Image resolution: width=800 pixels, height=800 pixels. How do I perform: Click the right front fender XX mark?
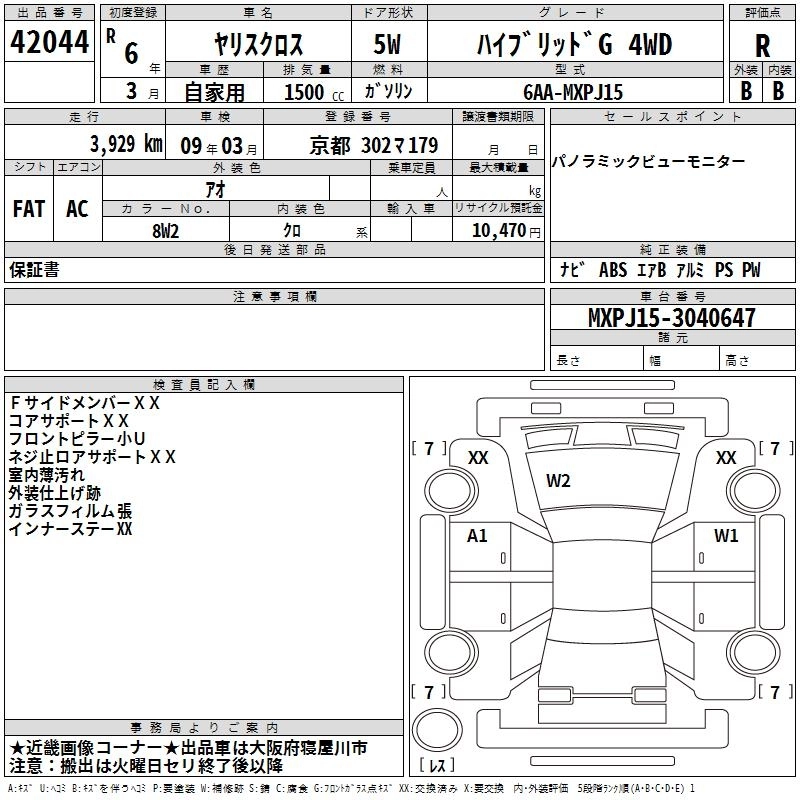pyautogui.click(x=726, y=458)
